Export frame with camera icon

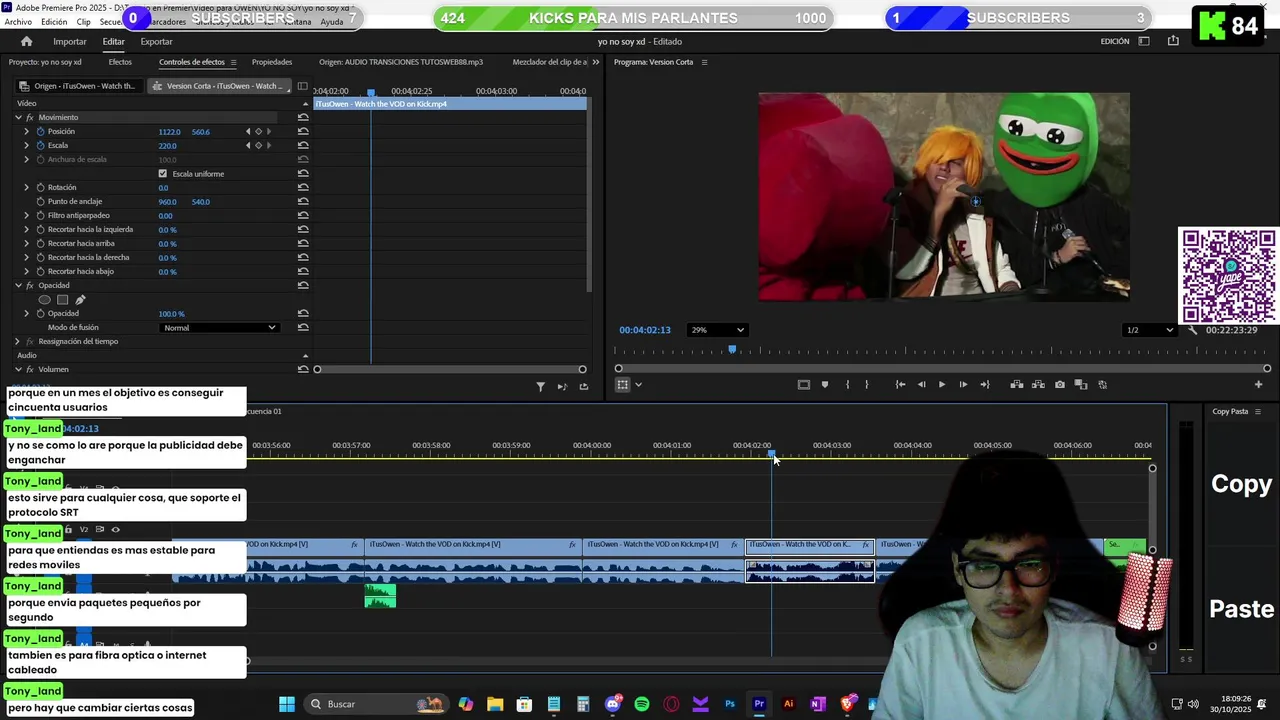[1060, 385]
